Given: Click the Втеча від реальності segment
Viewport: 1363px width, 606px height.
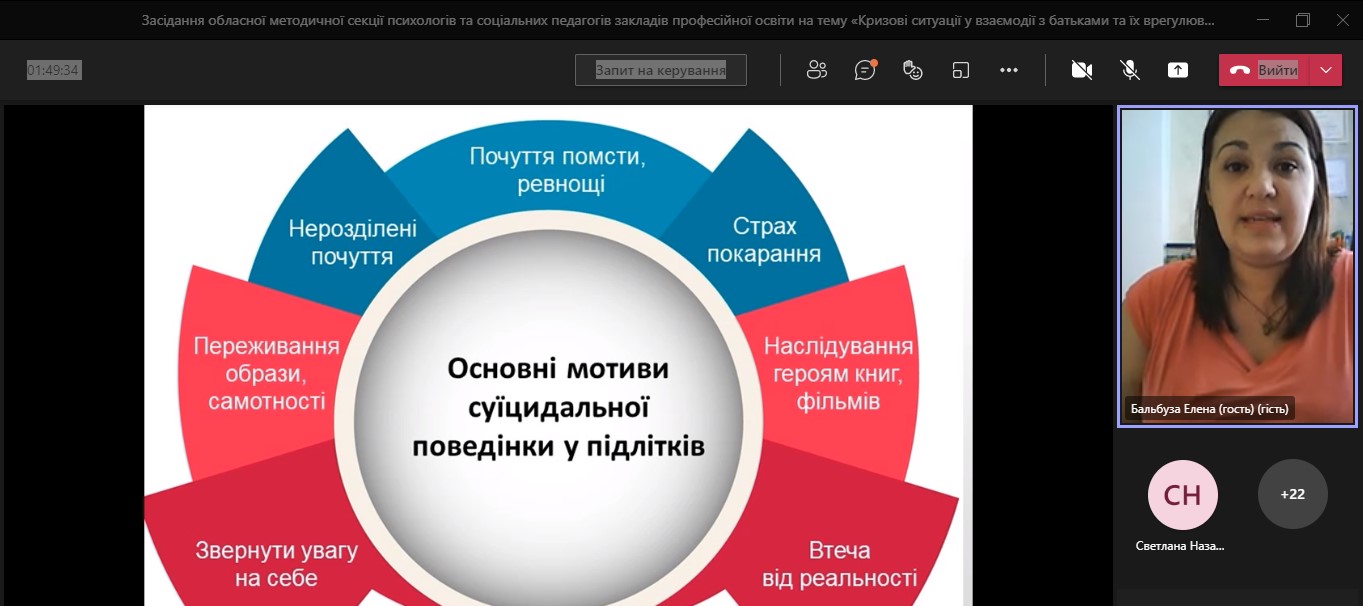Looking at the screenshot, I should pyautogui.click(x=838, y=564).
